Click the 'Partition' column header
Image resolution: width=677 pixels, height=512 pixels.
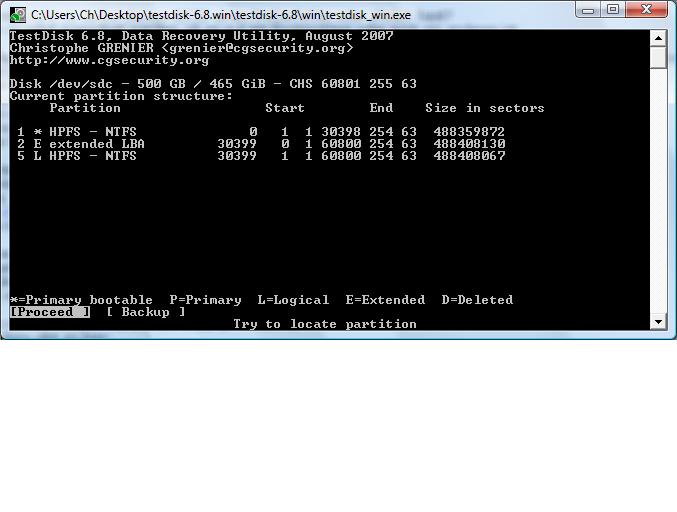tap(85, 108)
